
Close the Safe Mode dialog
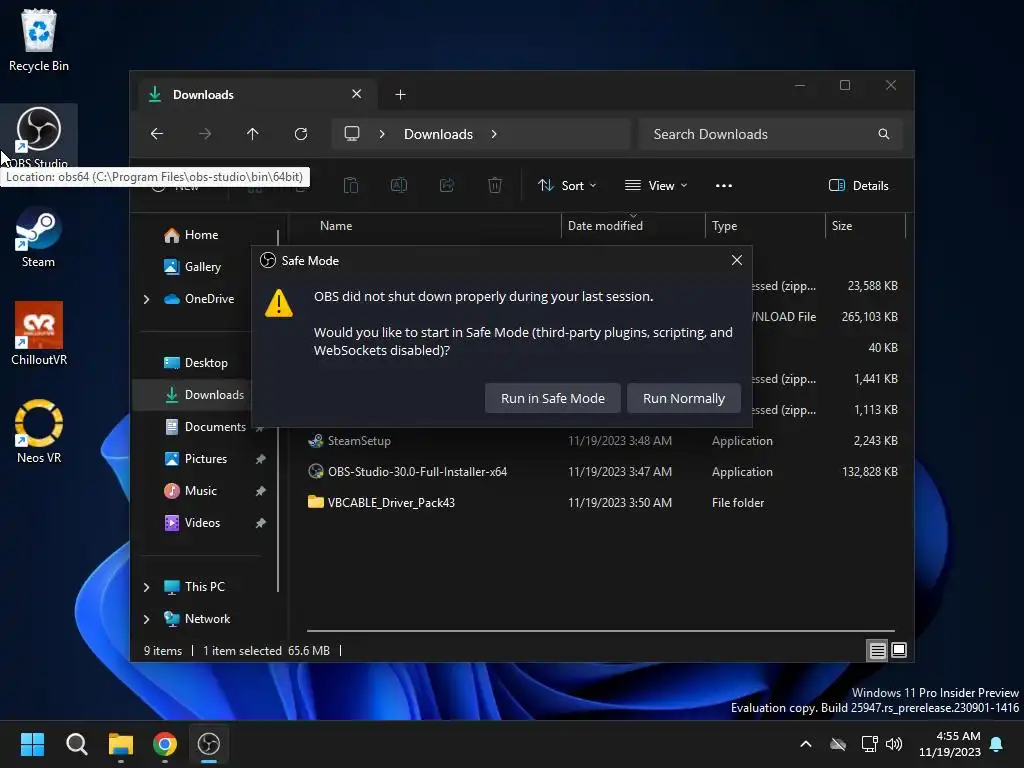737,260
